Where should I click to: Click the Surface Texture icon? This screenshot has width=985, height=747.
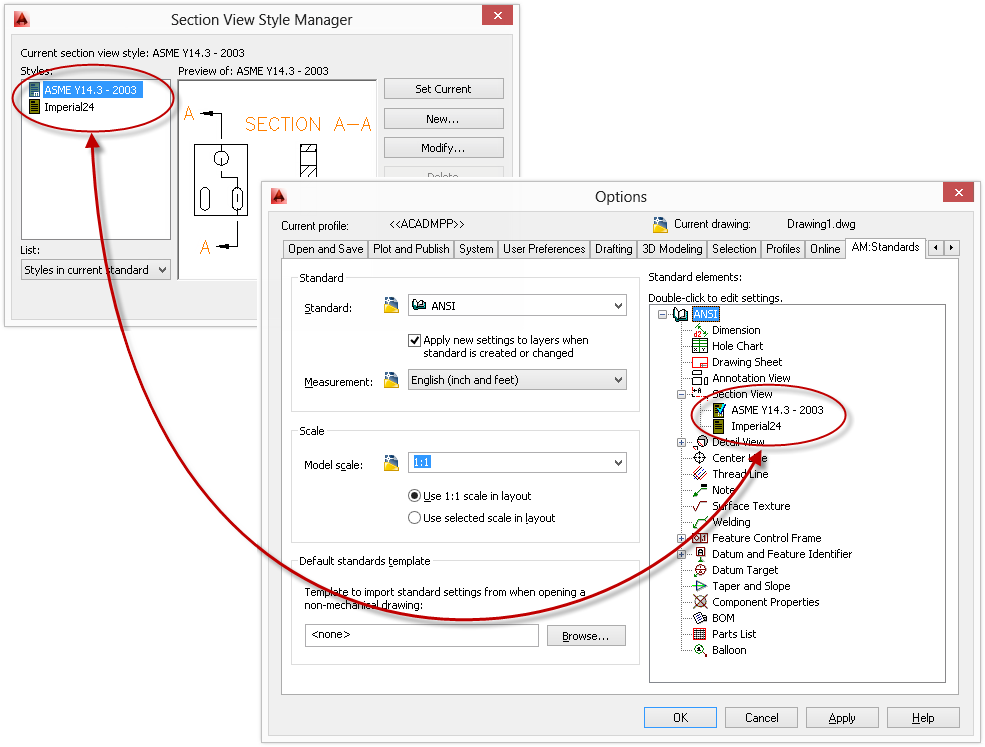click(x=700, y=506)
